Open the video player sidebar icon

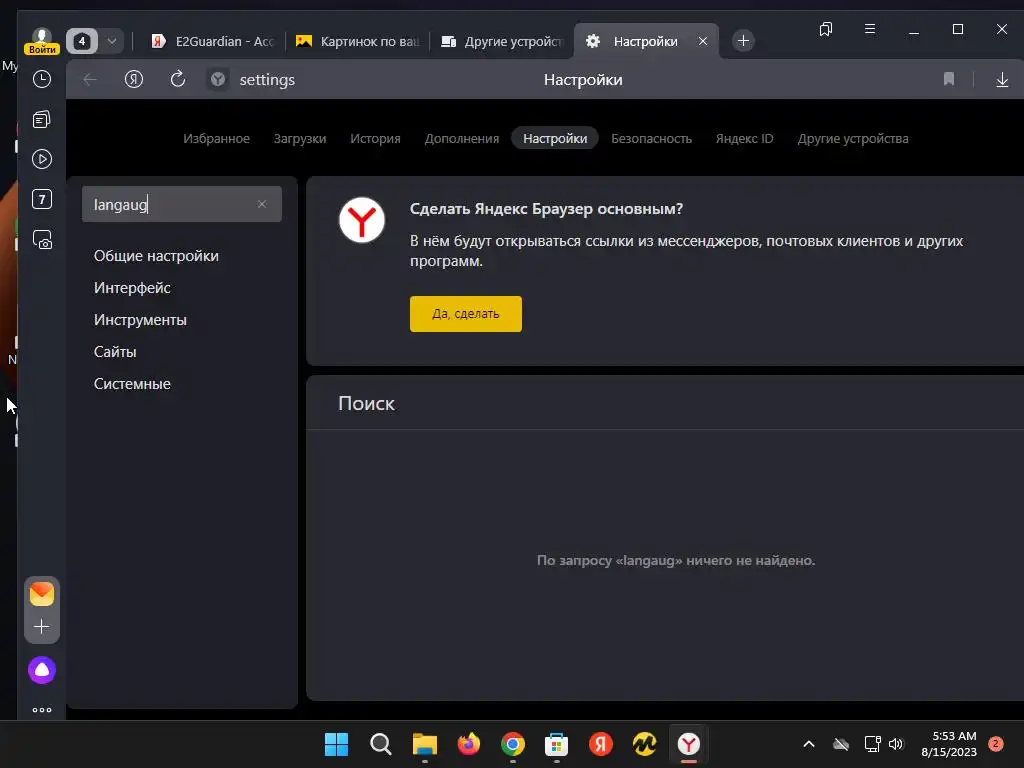[x=42, y=159]
